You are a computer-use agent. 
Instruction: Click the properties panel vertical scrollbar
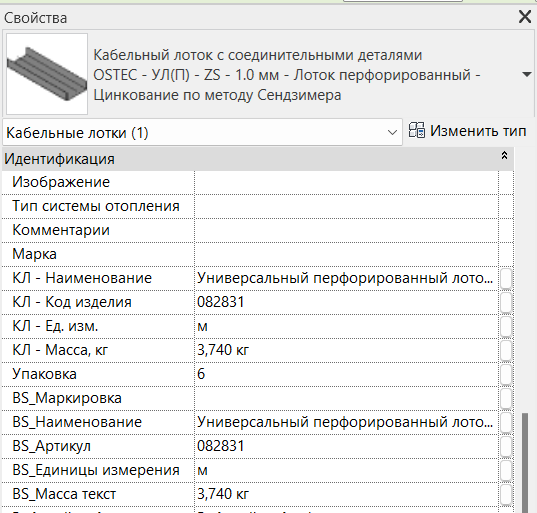pos(525,463)
